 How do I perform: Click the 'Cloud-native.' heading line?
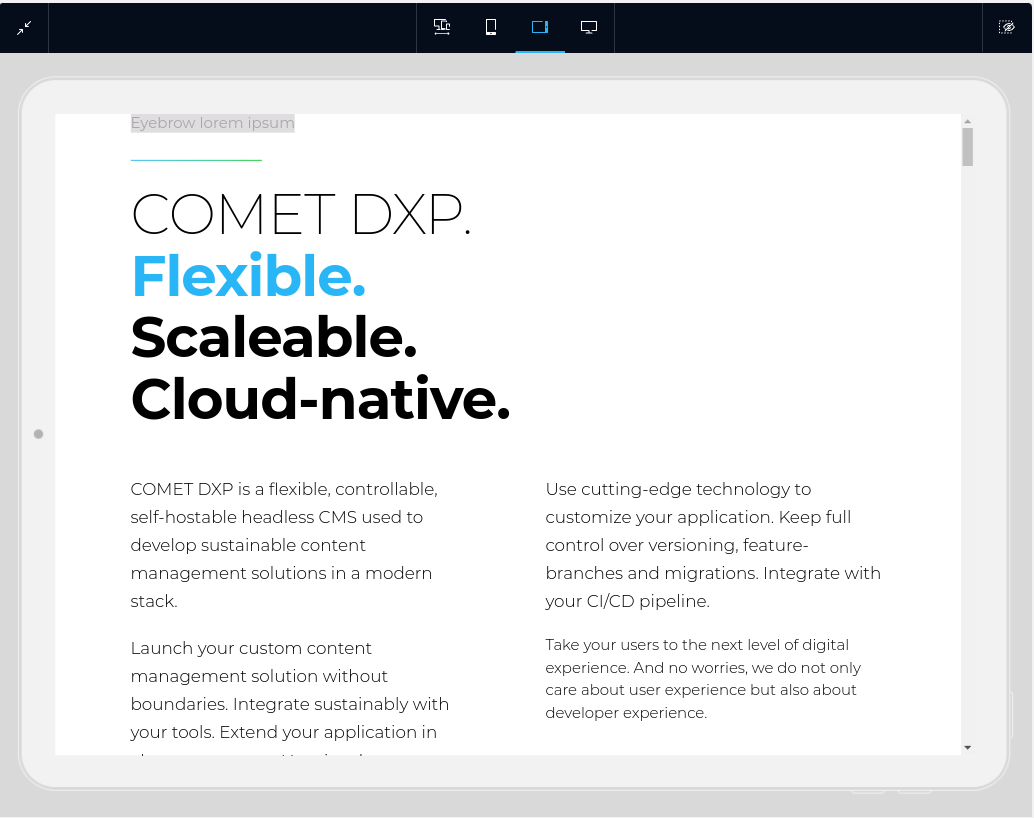320,399
